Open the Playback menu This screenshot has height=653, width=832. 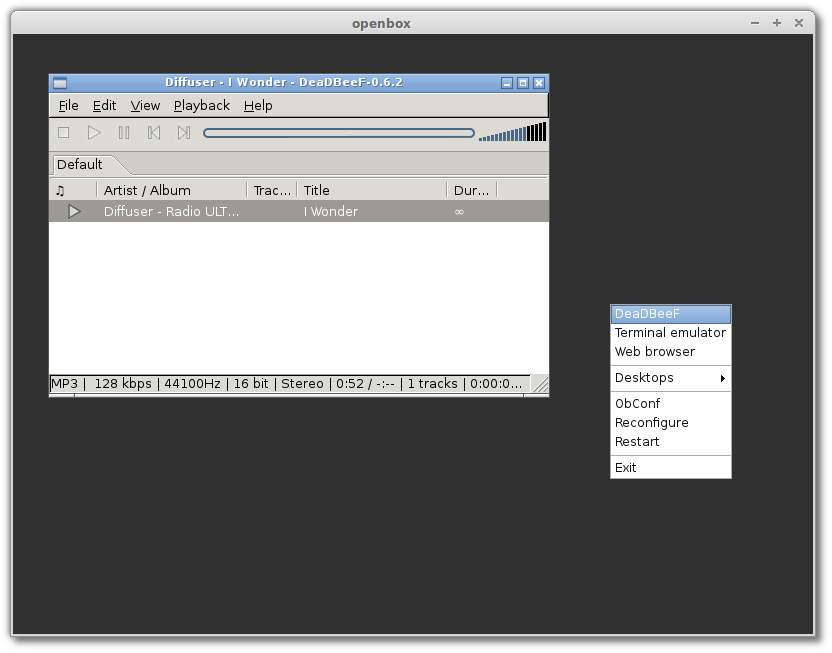click(x=202, y=106)
